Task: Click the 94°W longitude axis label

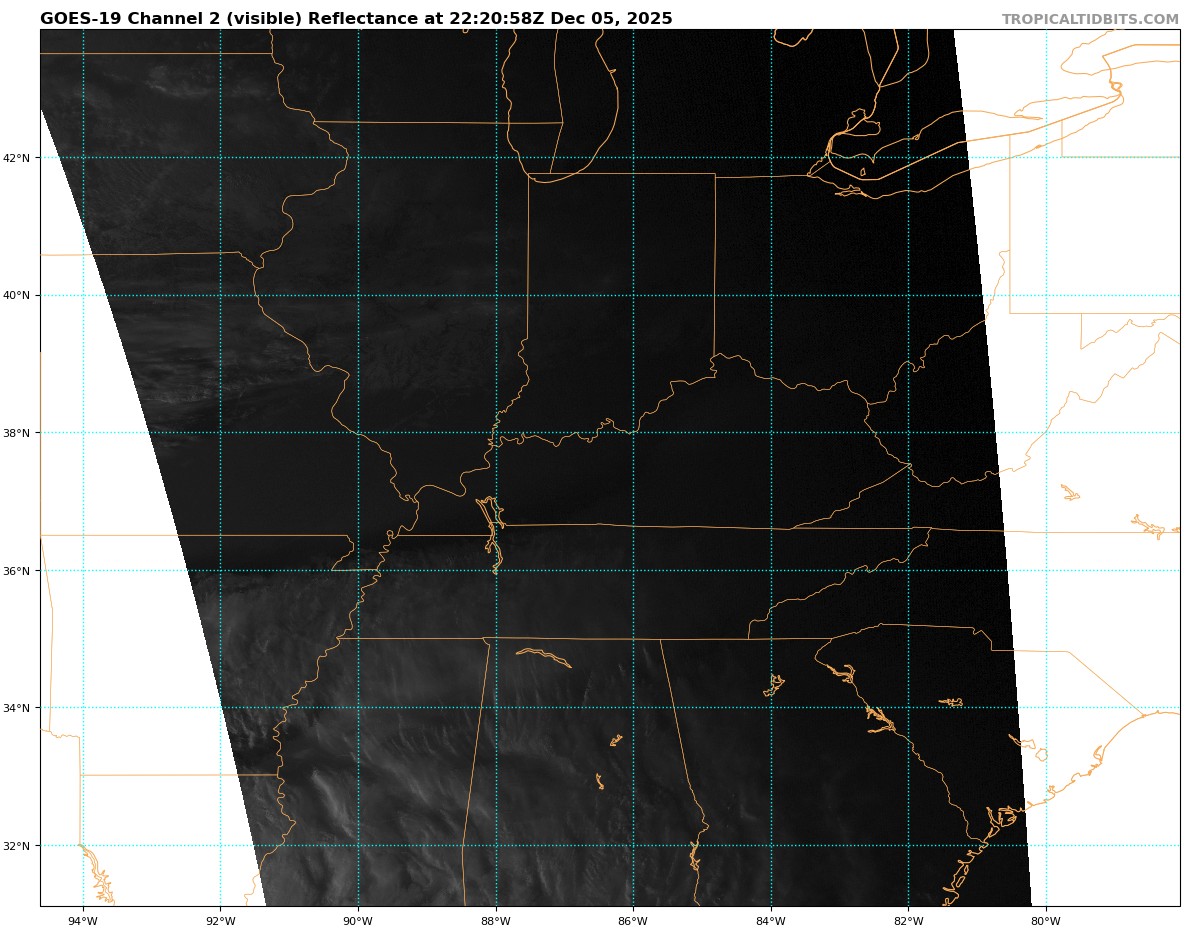Action: pyautogui.click(x=83, y=921)
